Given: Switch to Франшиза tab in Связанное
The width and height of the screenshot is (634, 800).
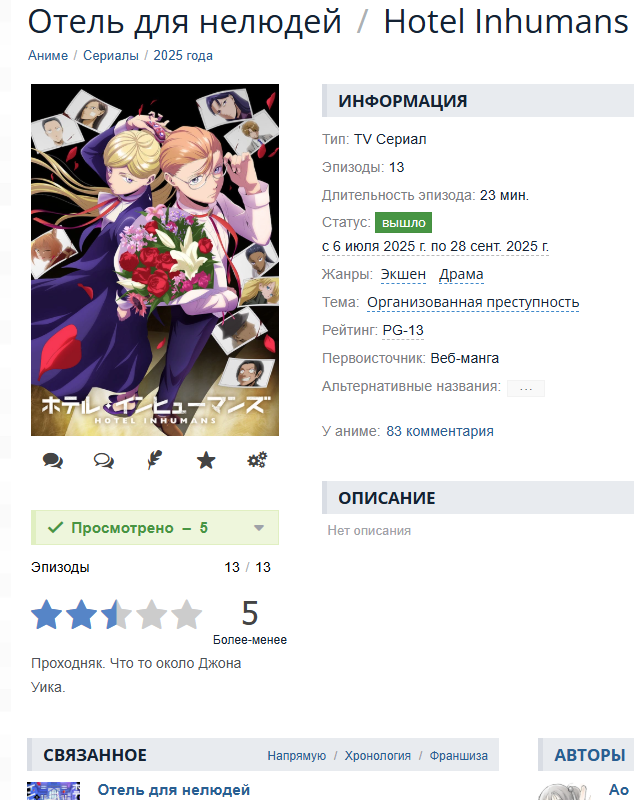Looking at the screenshot, I should pyautogui.click(x=459, y=756).
